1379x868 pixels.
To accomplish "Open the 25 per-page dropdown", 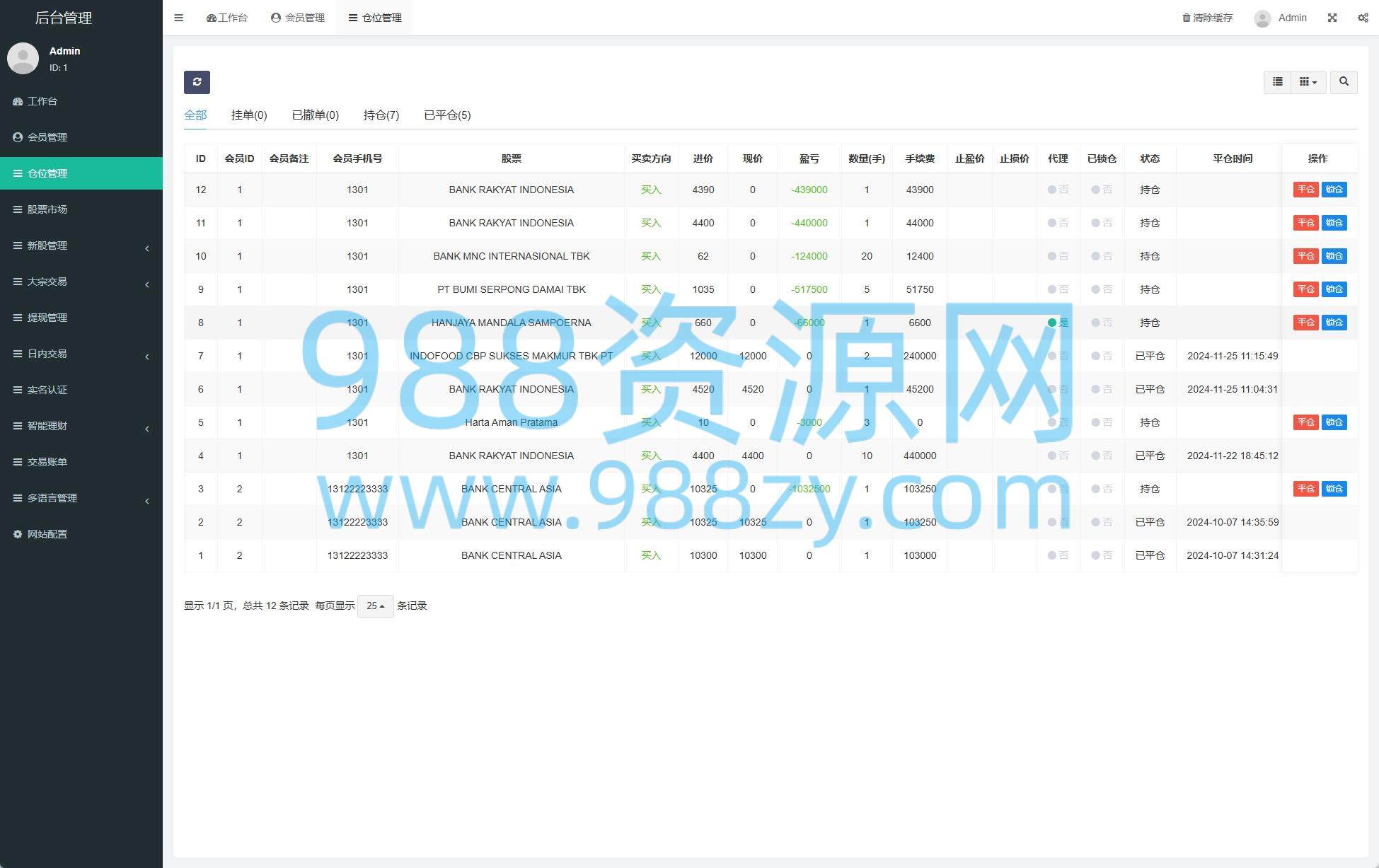I will pos(376,606).
